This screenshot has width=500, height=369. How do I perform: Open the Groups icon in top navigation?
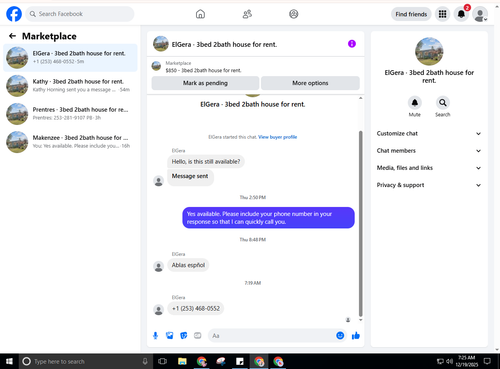coord(294,14)
